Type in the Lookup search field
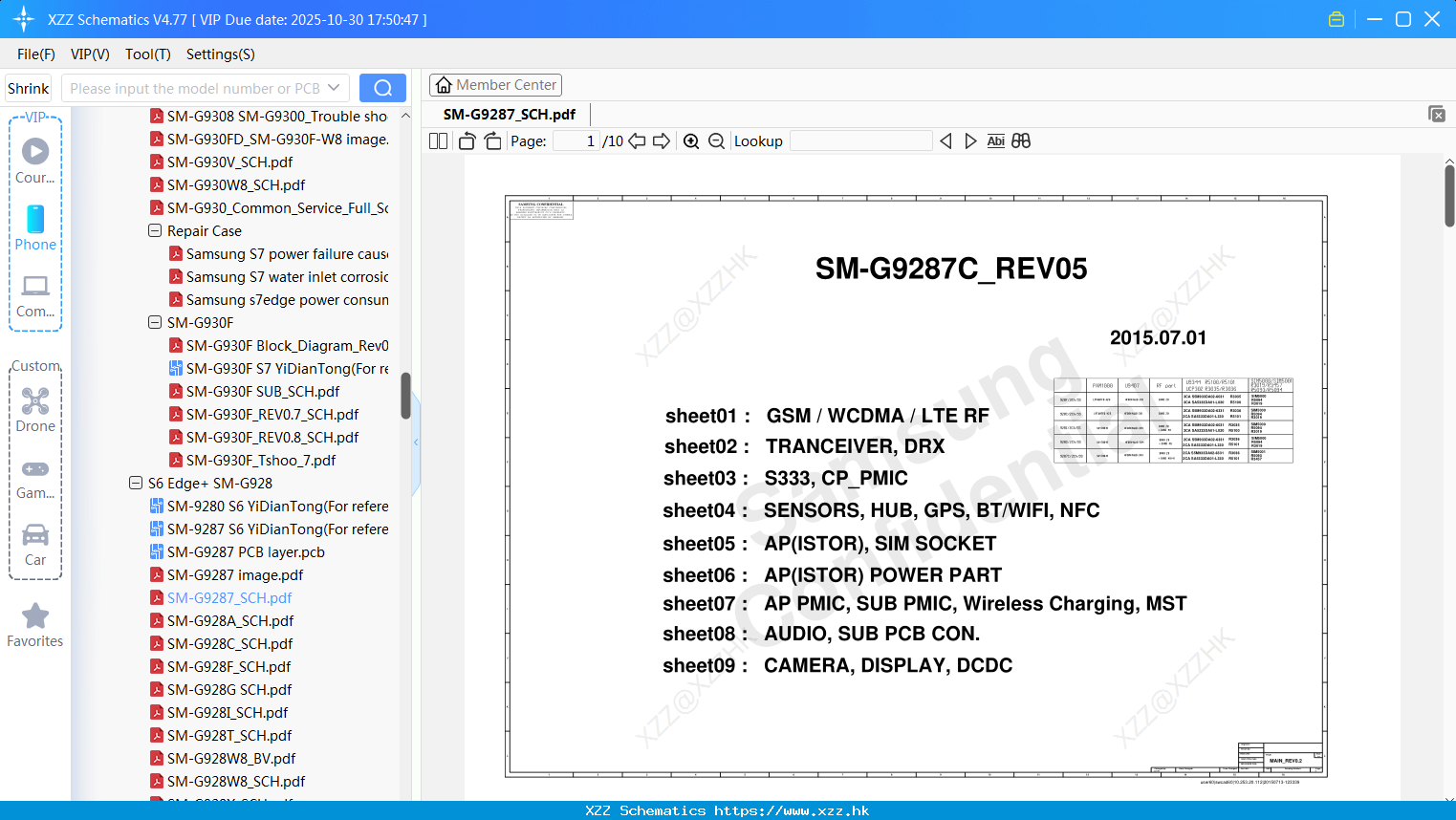Image resolution: width=1456 pixels, height=820 pixels. click(x=859, y=140)
